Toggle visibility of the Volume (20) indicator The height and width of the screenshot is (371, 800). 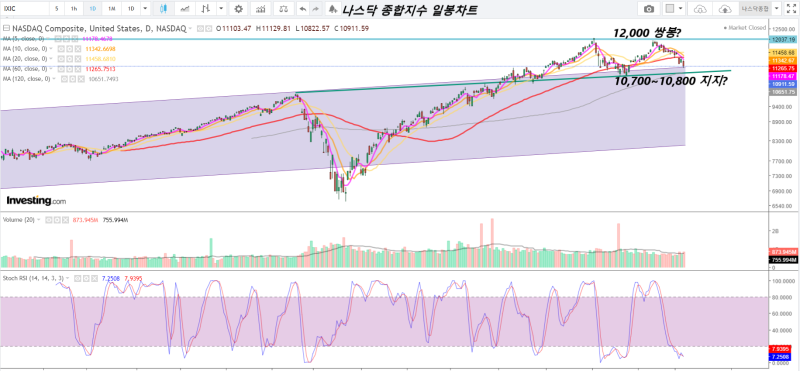(x=48, y=220)
